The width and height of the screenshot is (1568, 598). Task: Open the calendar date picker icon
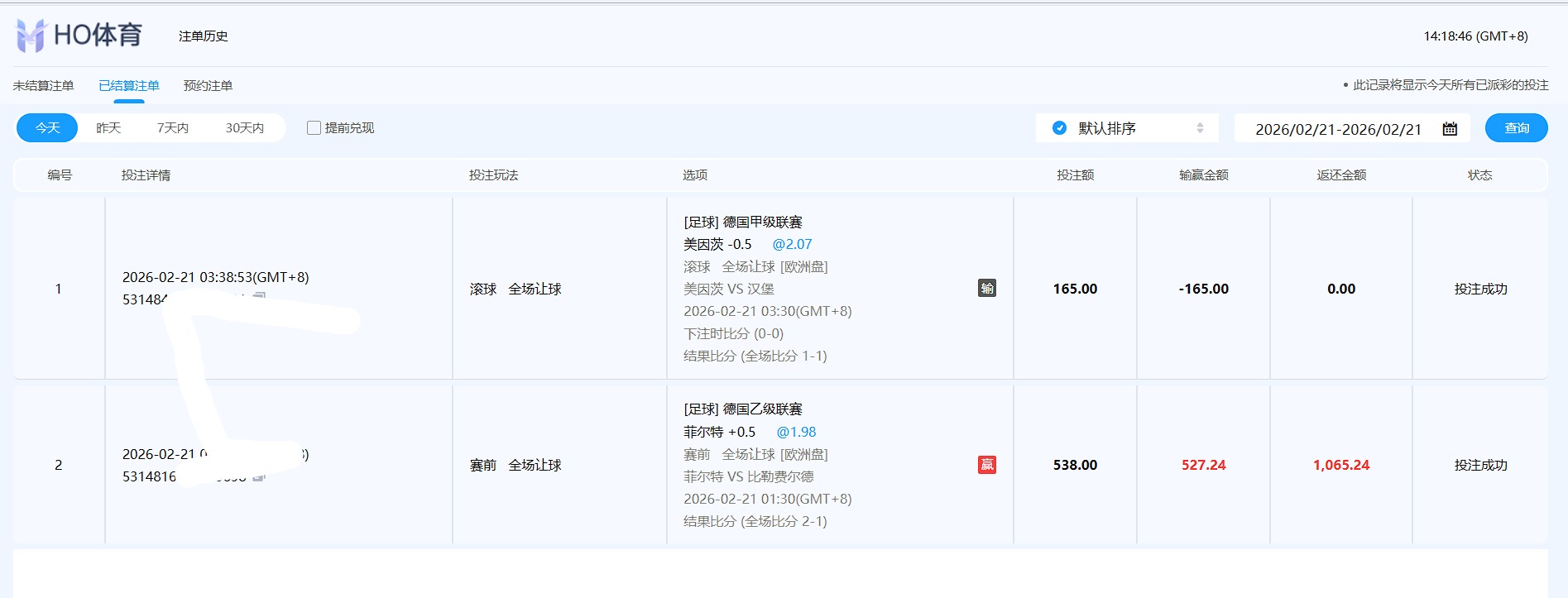1450,129
